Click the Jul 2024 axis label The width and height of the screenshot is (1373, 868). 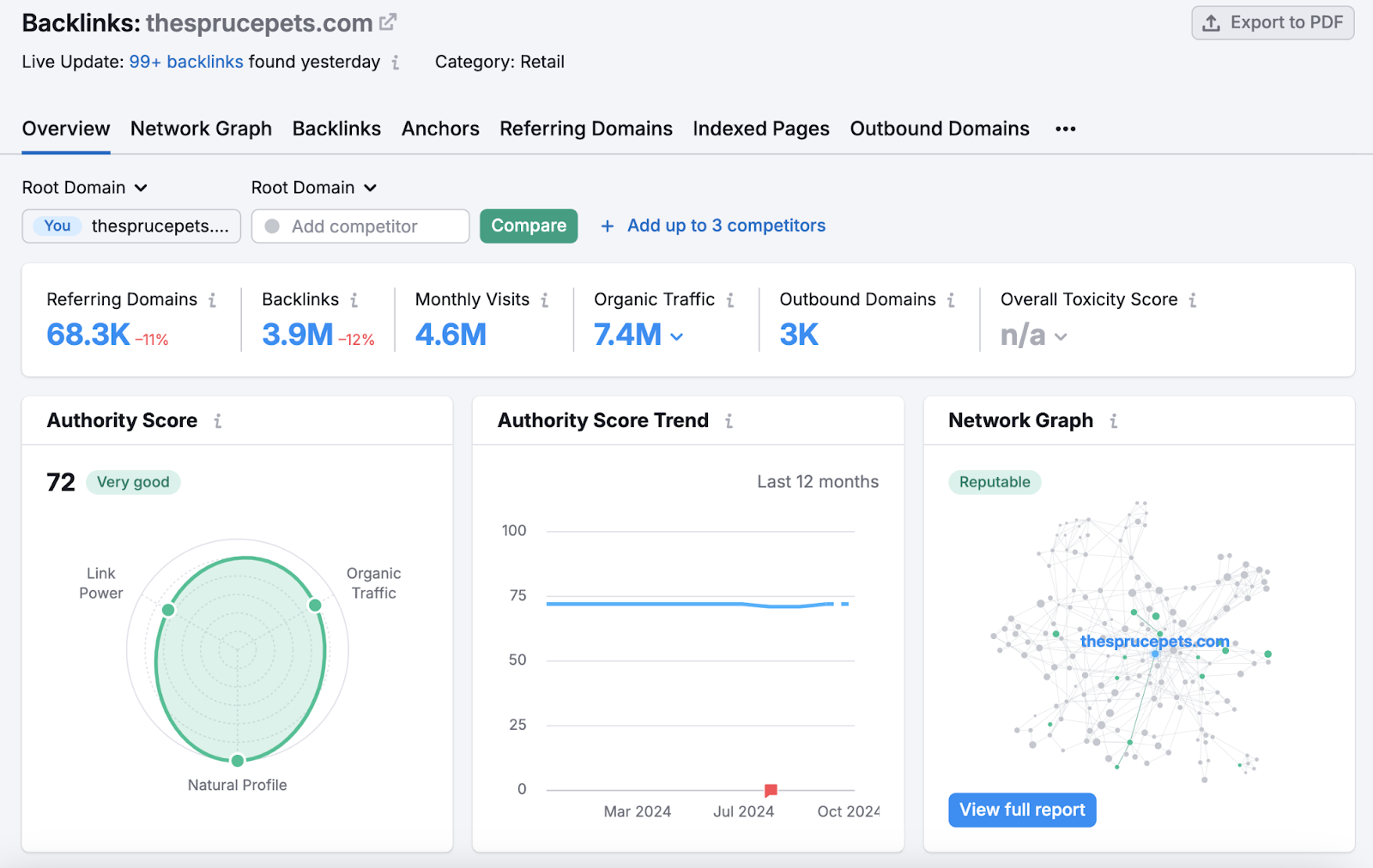pyautogui.click(x=743, y=811)
